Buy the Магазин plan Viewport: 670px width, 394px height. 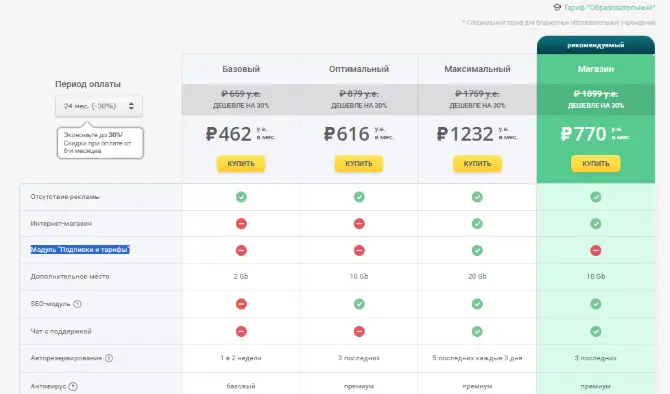point(596,164)
